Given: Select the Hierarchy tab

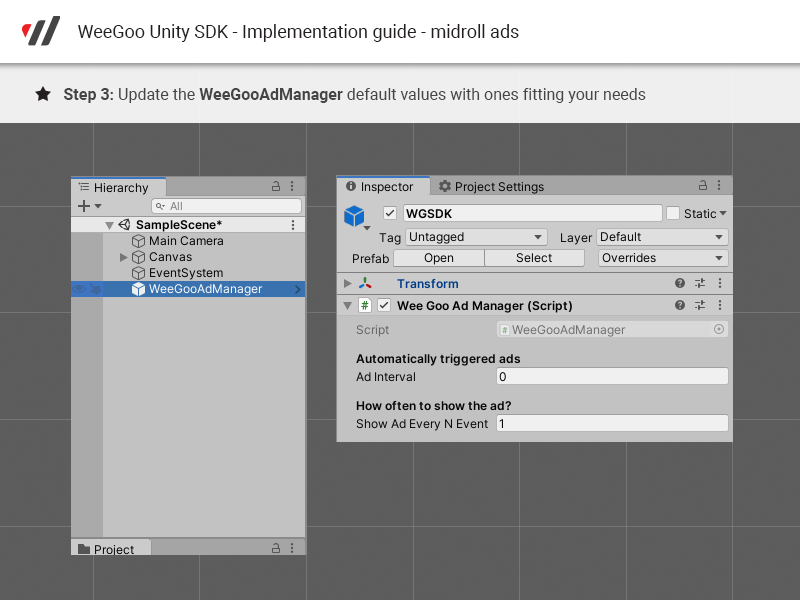Looking at the screenshot, I should (x=118, y=187).
